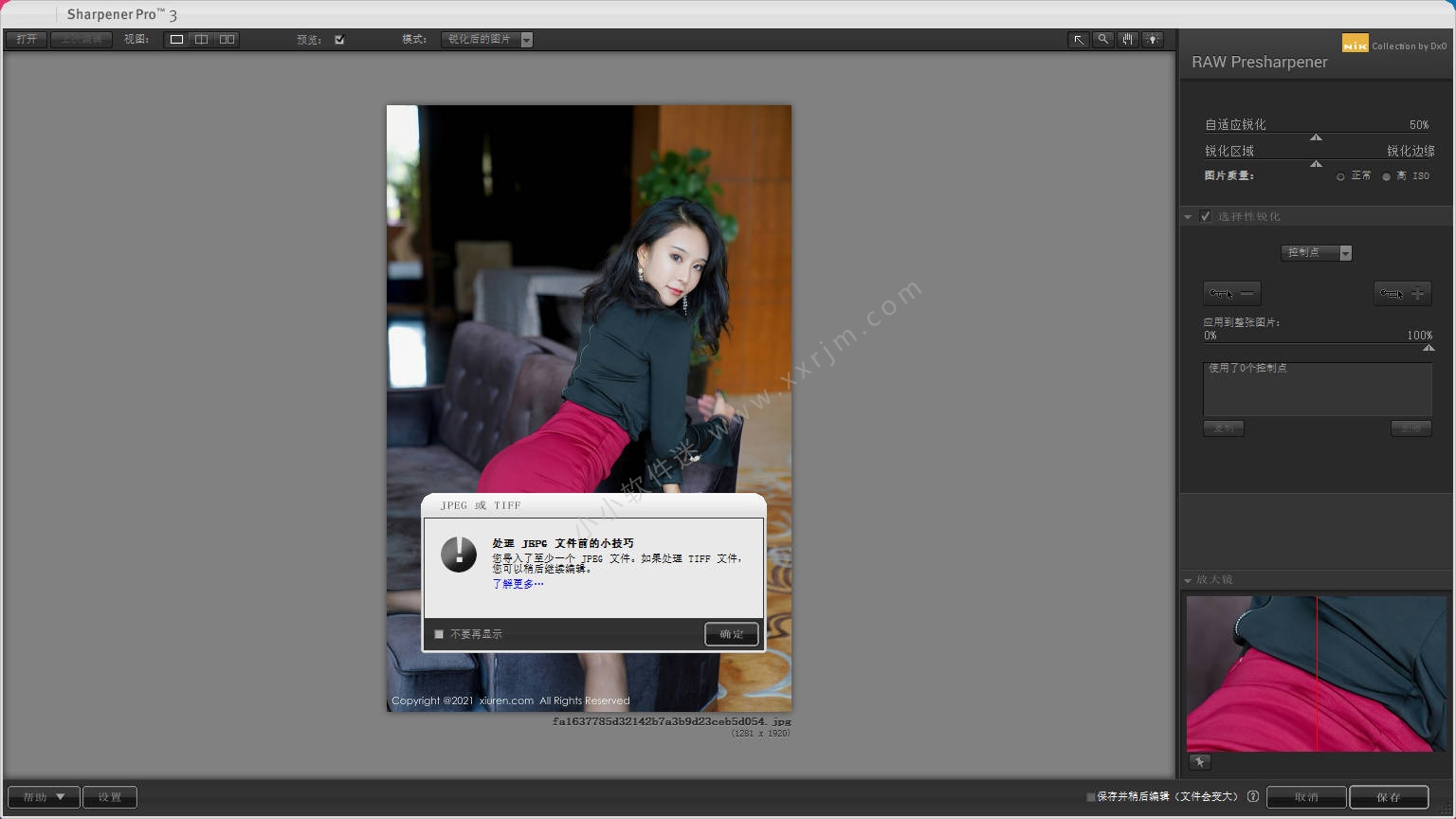Screen dimensions: 1456x819
Task: Select the hand pan tool
Action: click(1128, 40)
